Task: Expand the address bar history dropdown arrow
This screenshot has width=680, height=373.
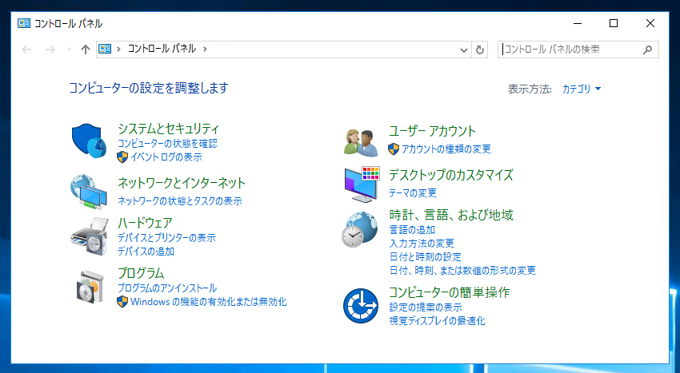Action: pyautogui.click(x=464, y=50)
